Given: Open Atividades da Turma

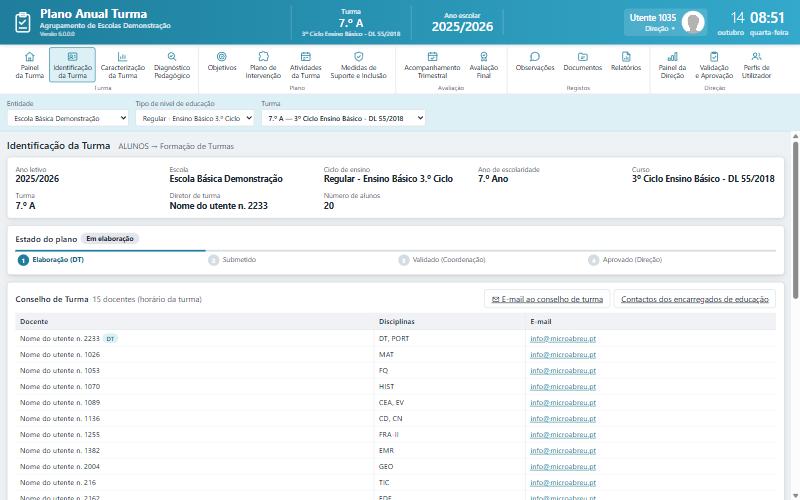Looking at the screenshot, I should pos(306,65).
